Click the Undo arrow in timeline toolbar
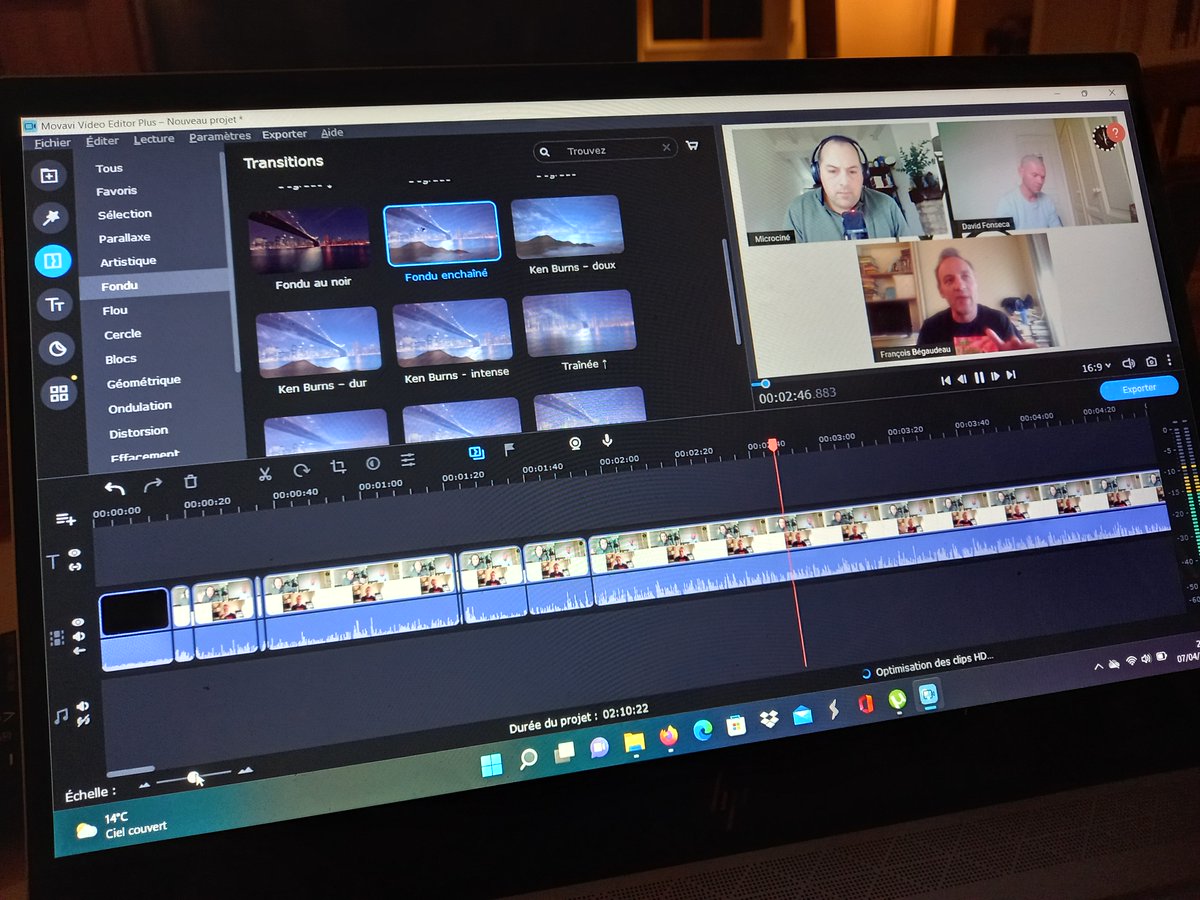This screenshot has width=1200, height=900. (x=114, y=488)
